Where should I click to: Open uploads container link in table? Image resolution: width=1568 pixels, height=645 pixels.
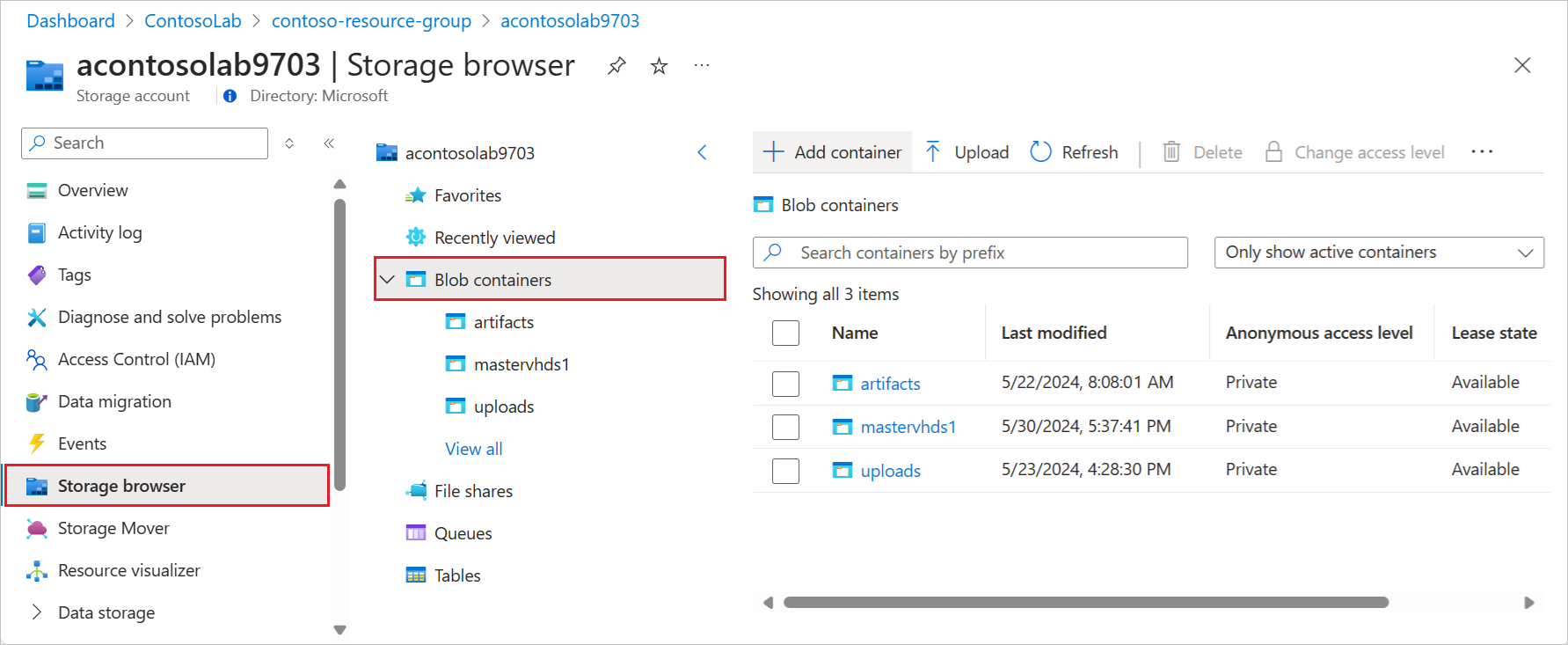click(x=890, y=471)
